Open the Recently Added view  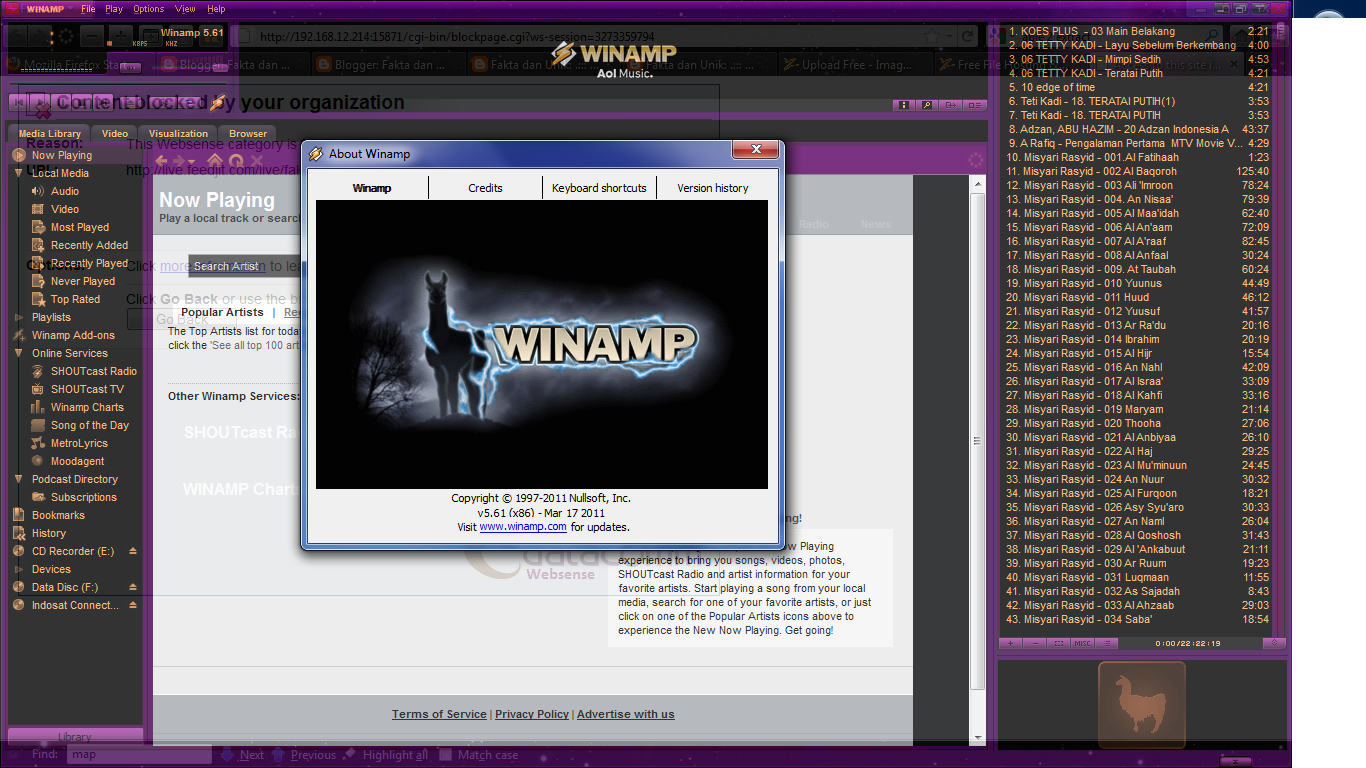pyautogui.click(x=89, y=245)
